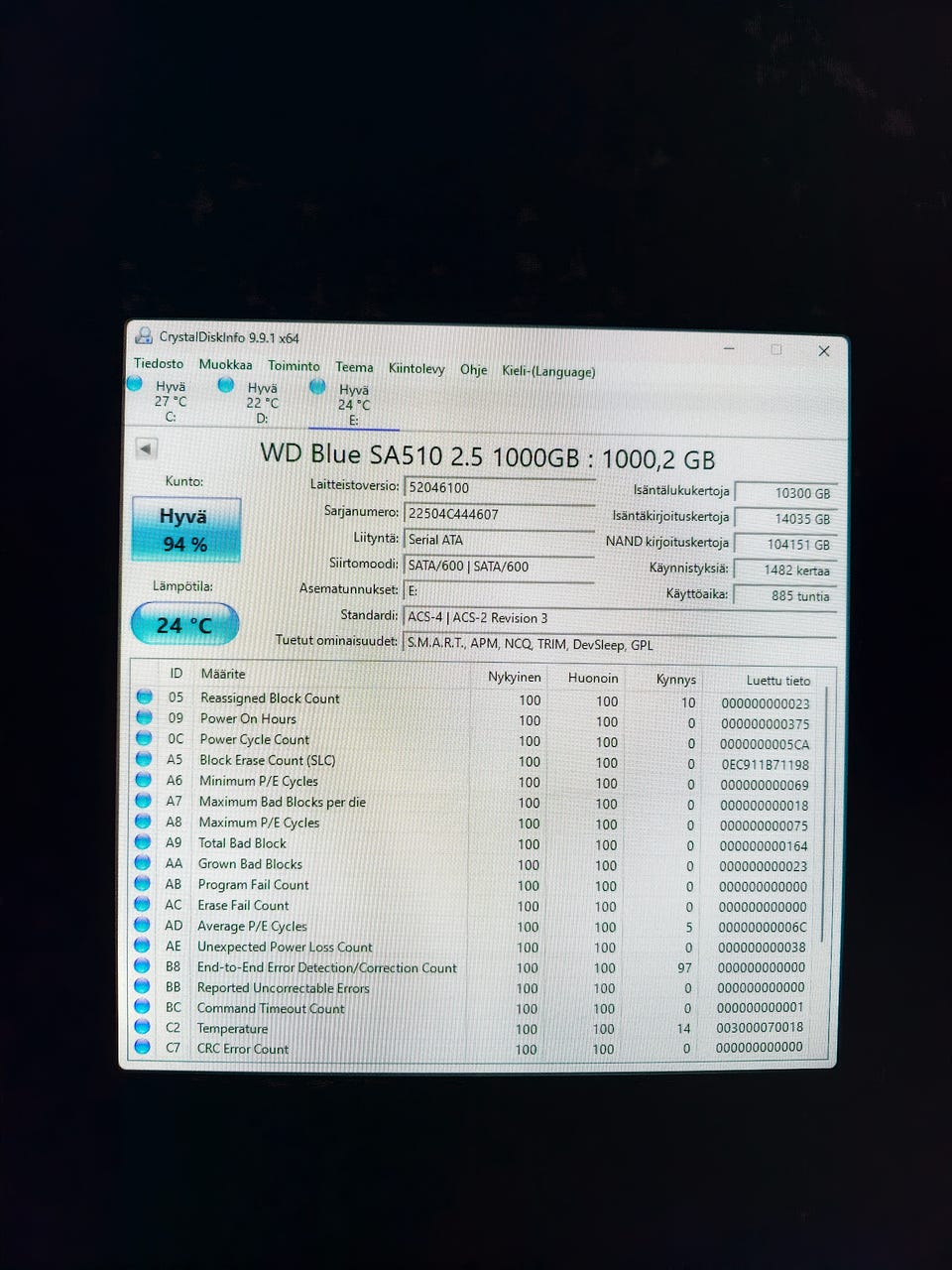
Task: Click the Kynnys column header
Action: [676, 680]
